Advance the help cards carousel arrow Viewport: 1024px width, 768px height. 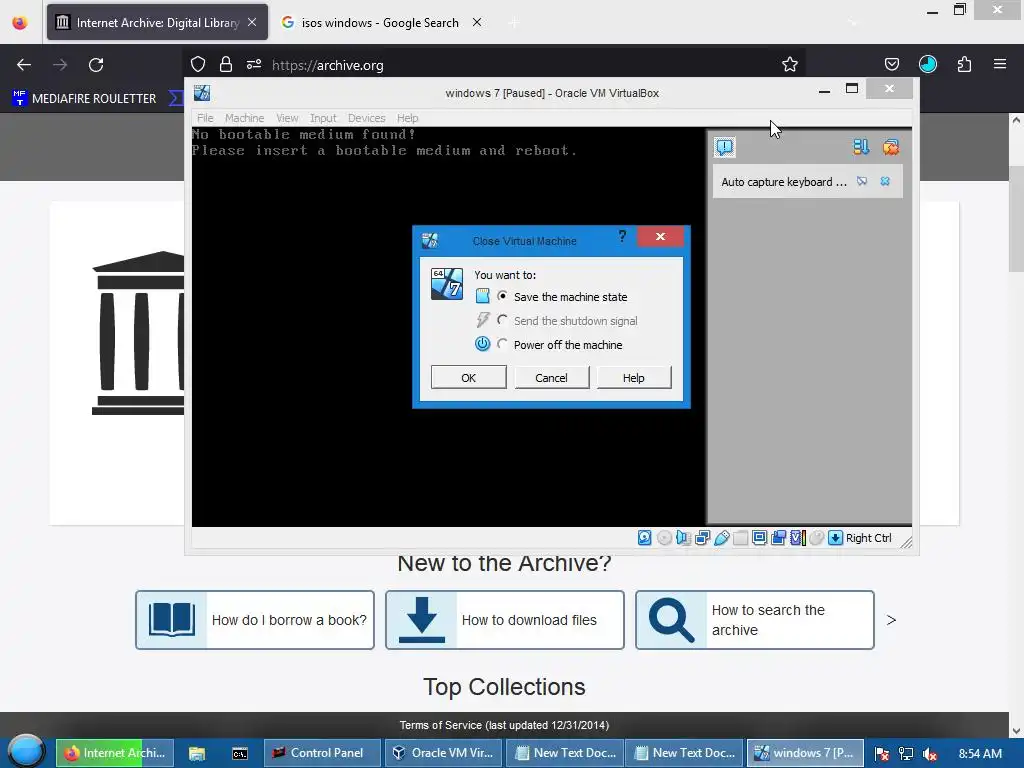891,620
